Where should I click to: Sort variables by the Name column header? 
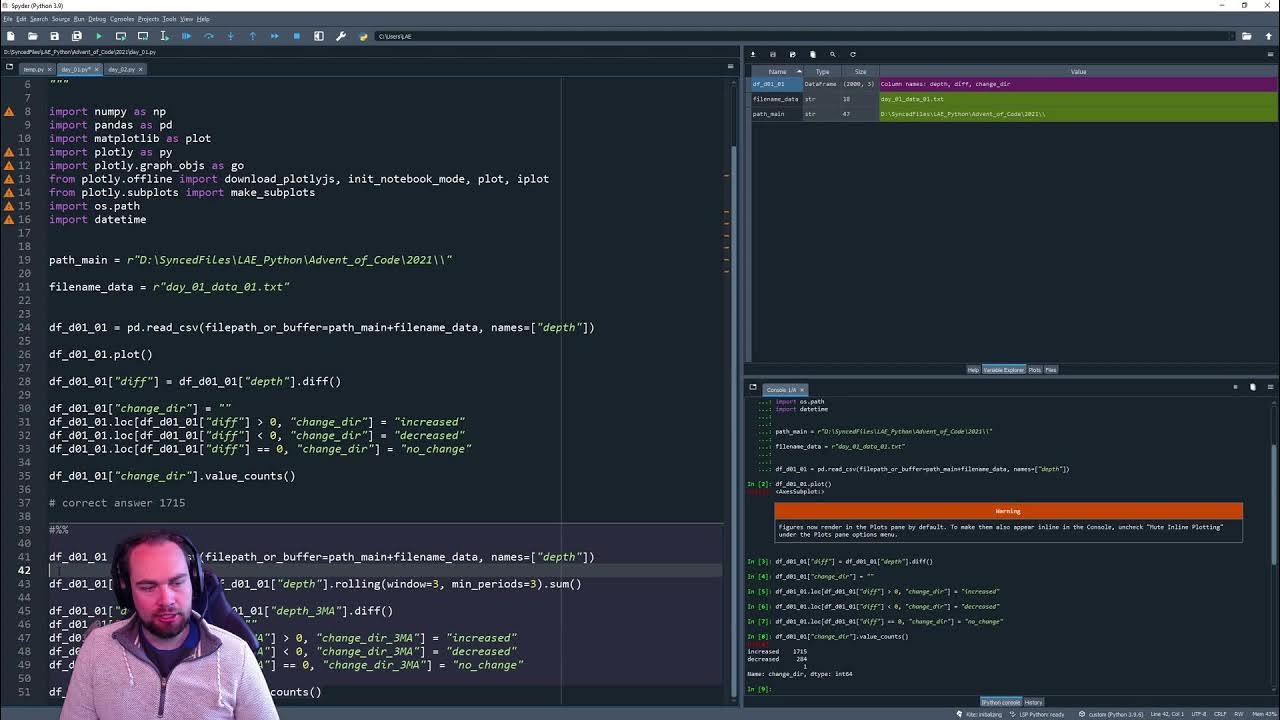777,72
